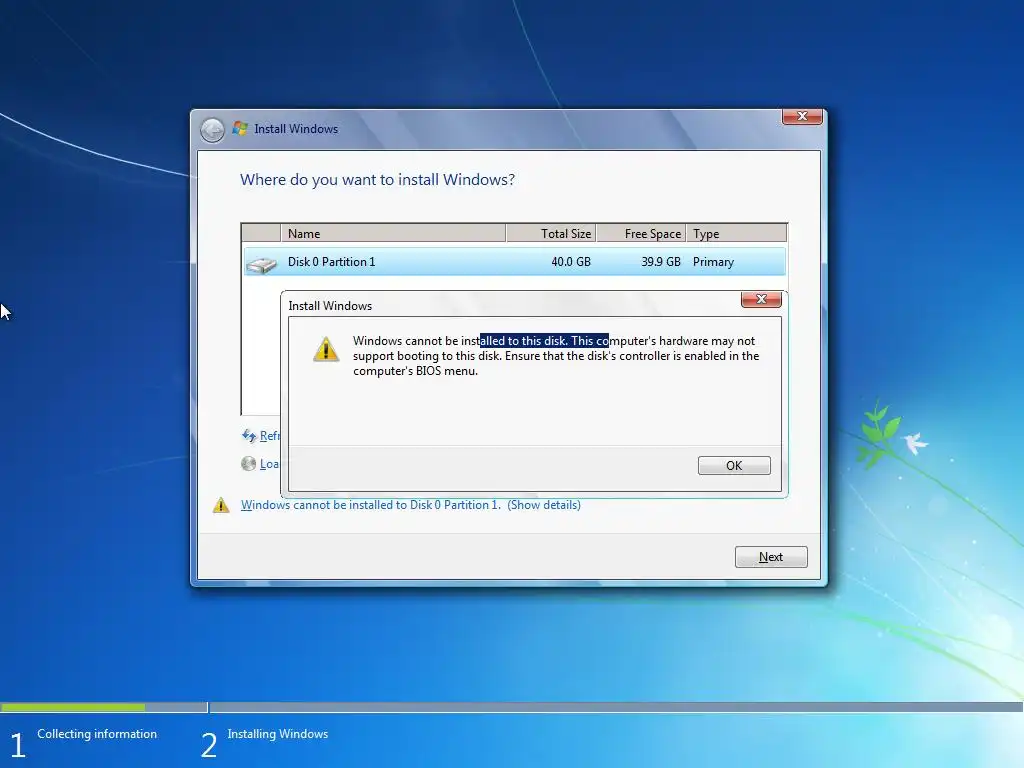Click the Total Size column header
The image size is (1024, 768).
pyautogui.click(x=551, y=233)
